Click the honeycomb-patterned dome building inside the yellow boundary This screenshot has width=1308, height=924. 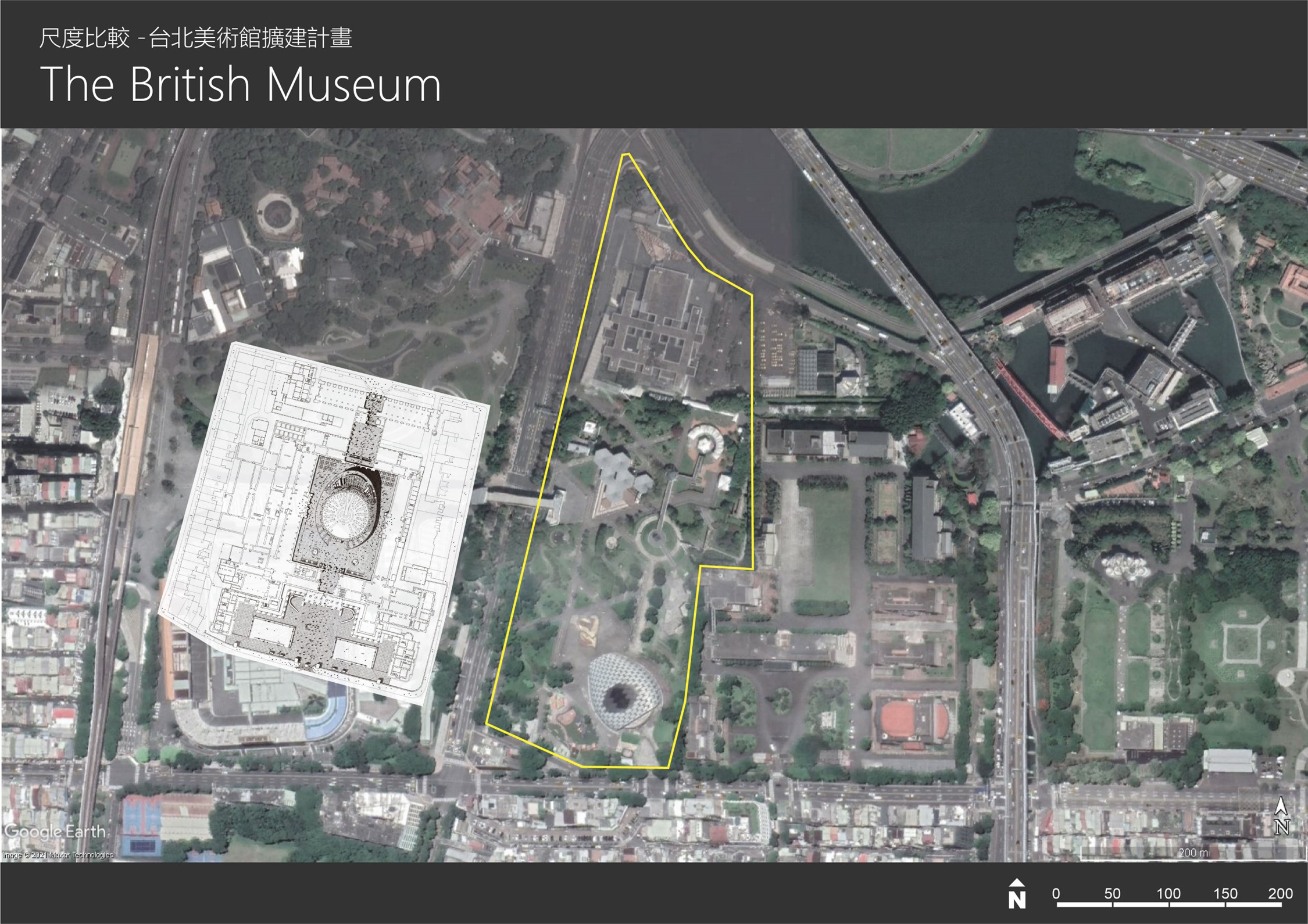tap(624, 692)
